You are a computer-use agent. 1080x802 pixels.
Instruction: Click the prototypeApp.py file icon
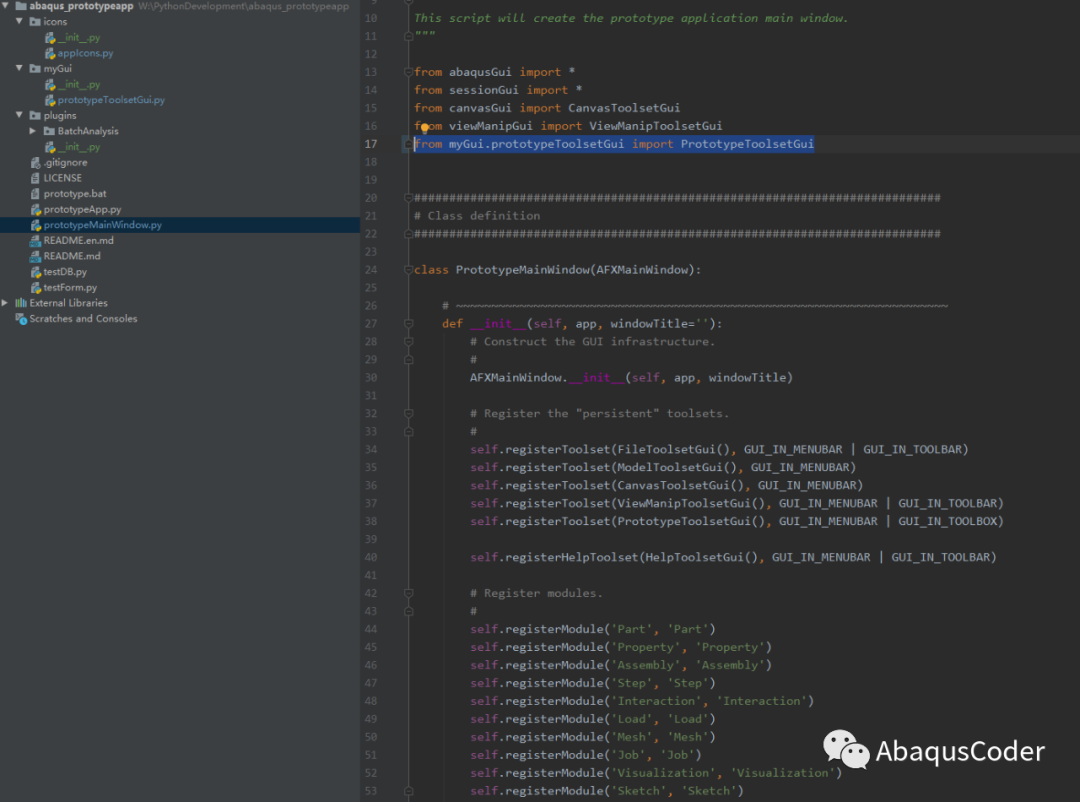[36, 209]
